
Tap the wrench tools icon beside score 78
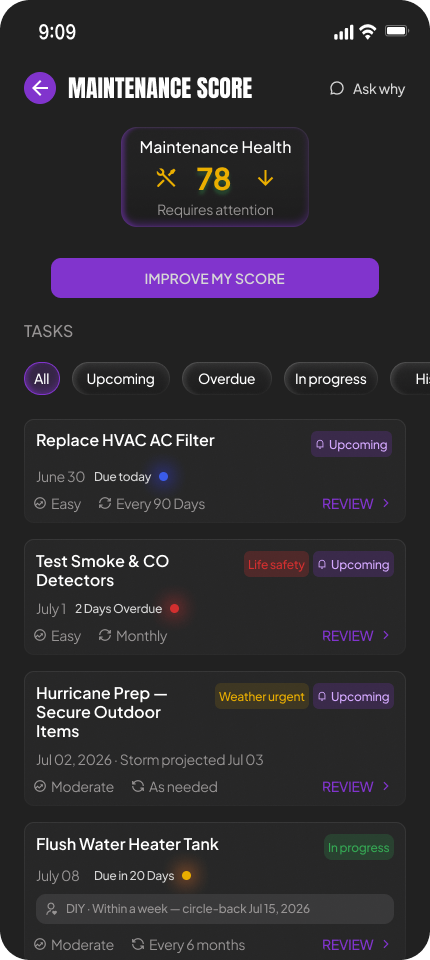click(x=166, y=178)
